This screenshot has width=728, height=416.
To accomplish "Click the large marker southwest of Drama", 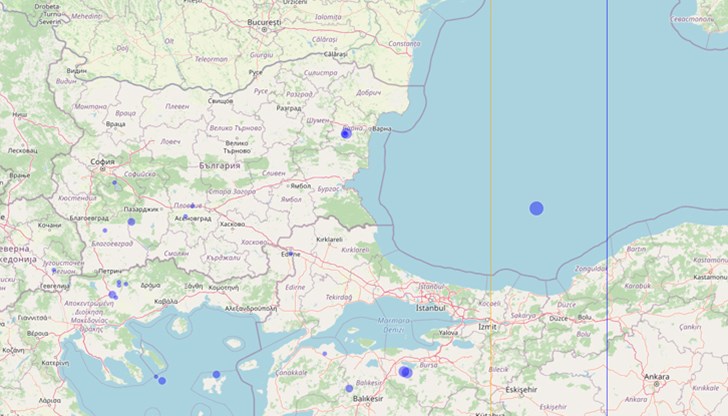I will click(113, 295).
